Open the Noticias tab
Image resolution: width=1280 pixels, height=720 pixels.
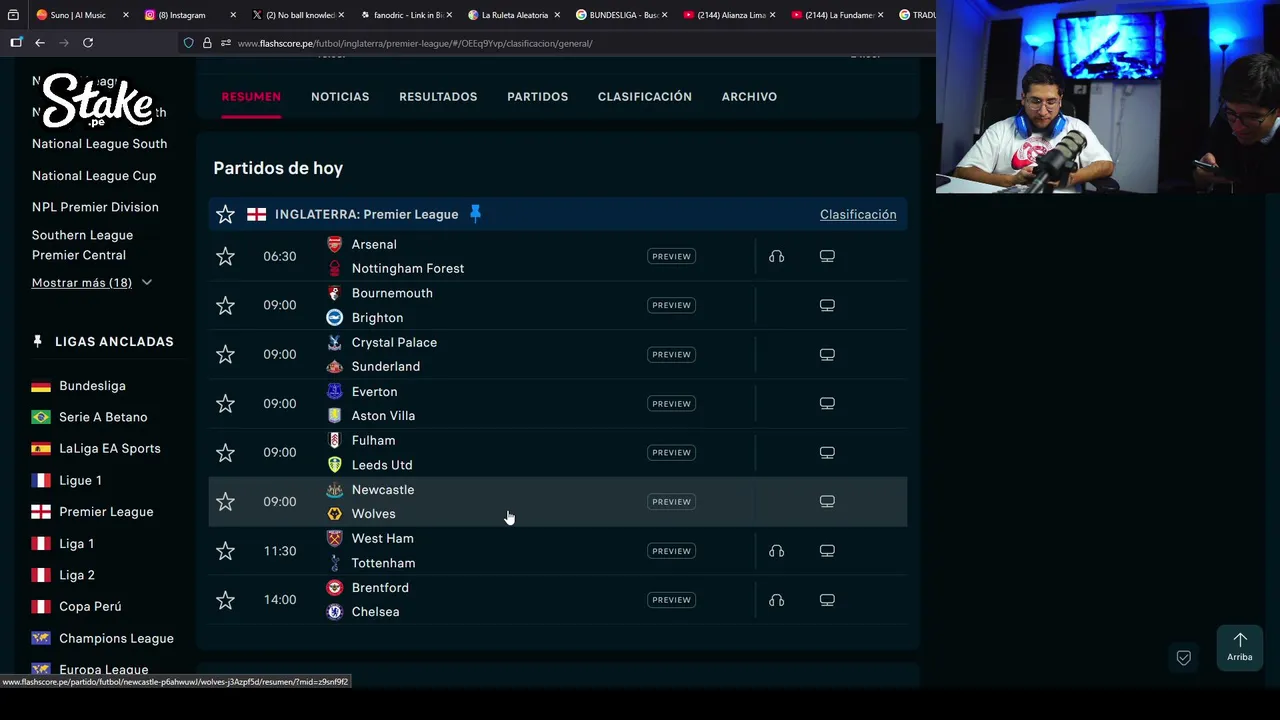click(340, 97)
